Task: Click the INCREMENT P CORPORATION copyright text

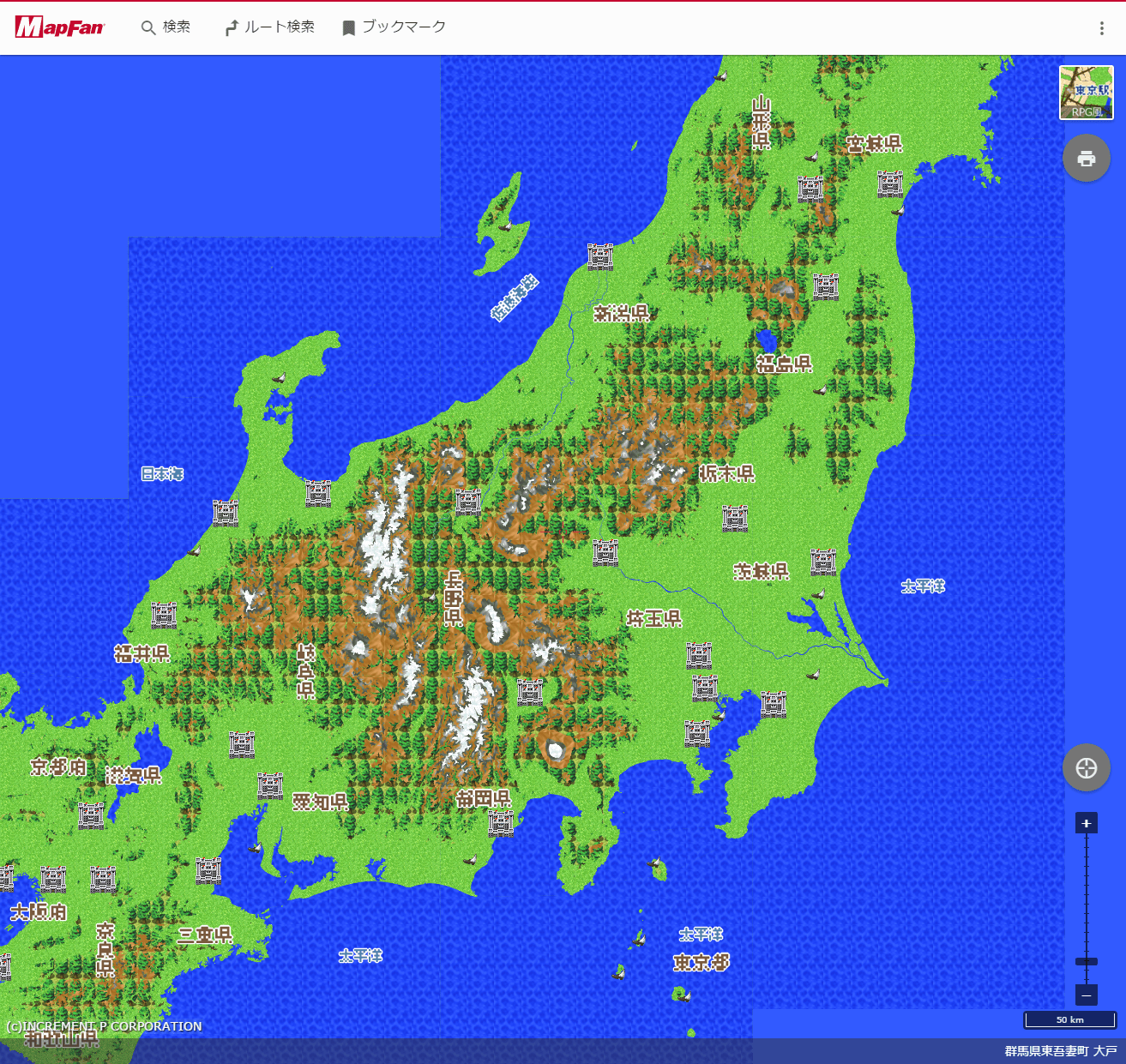Action: [104, 1026]
